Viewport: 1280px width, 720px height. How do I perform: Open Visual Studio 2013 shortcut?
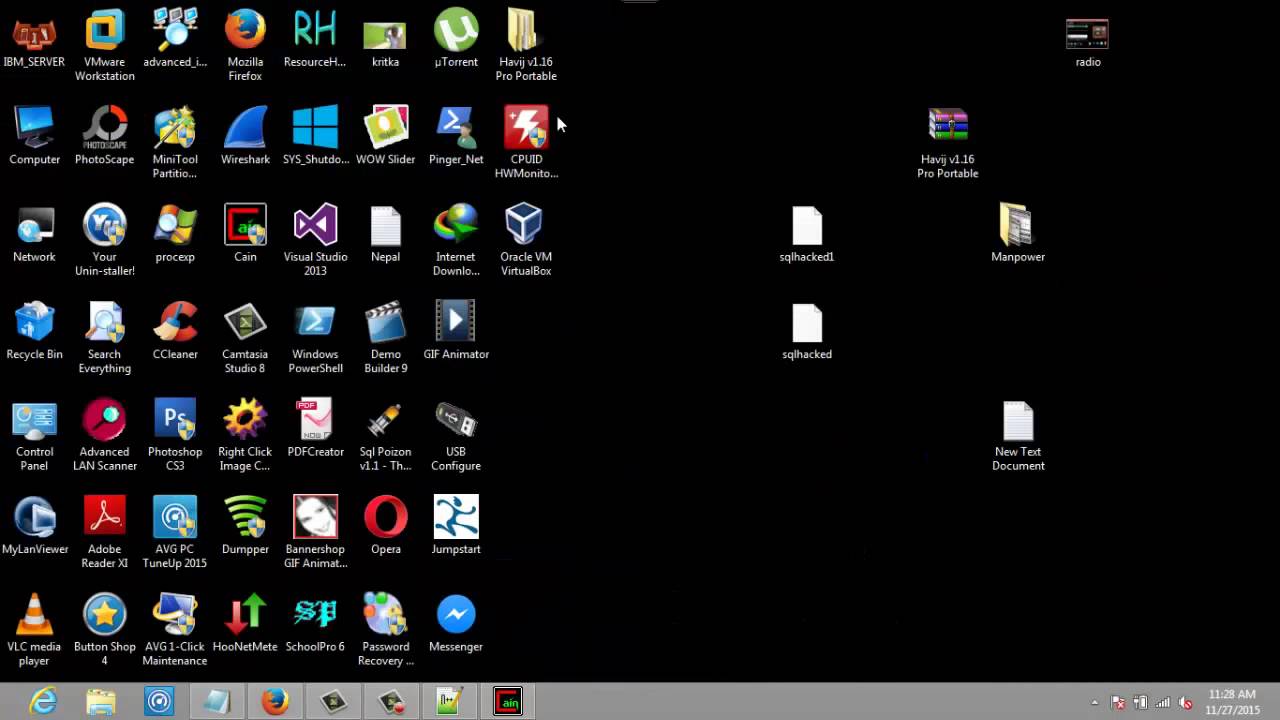pos(315,241)
